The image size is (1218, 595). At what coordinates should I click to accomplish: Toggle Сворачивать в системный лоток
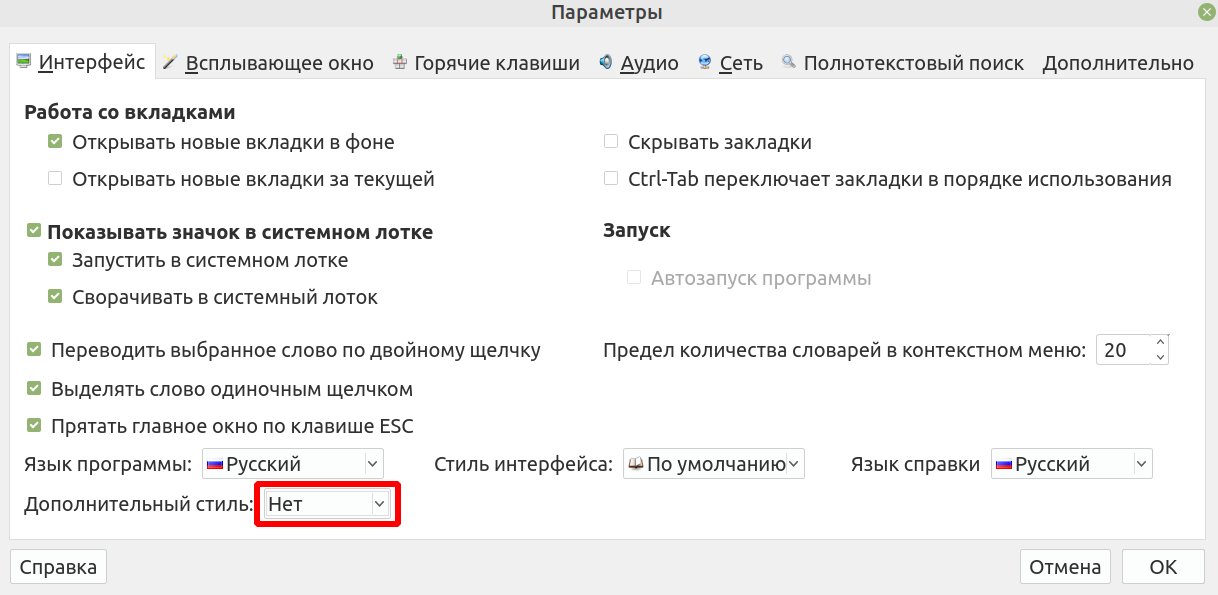(213, 297)
